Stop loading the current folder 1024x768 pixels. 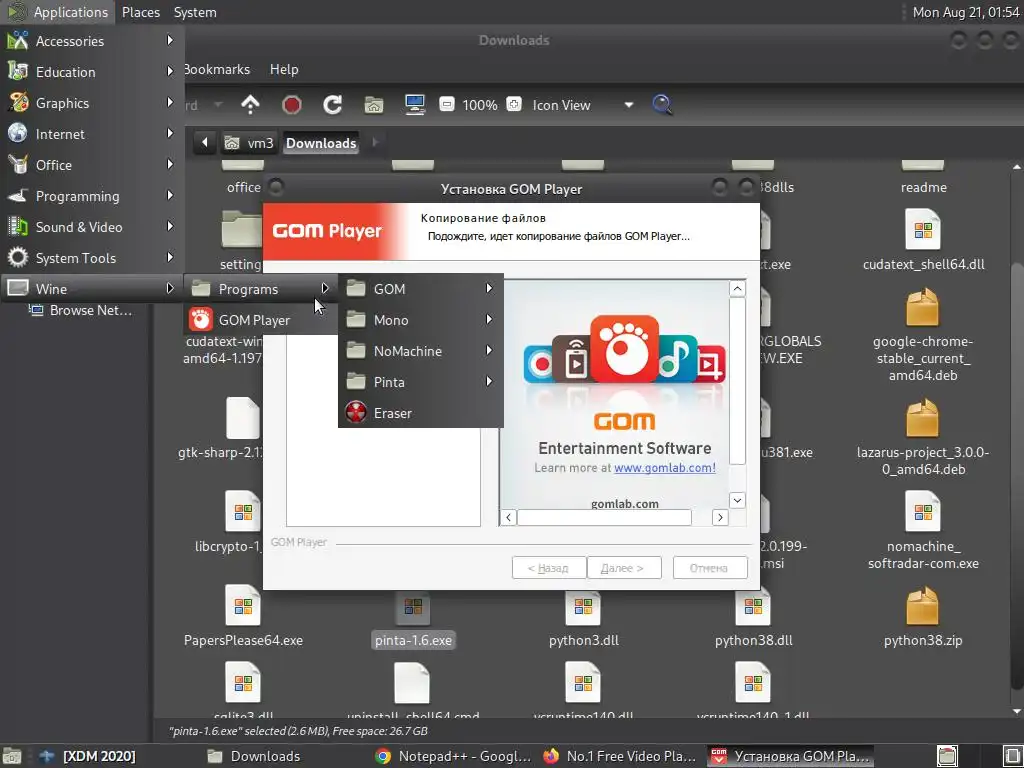point(291,104)
